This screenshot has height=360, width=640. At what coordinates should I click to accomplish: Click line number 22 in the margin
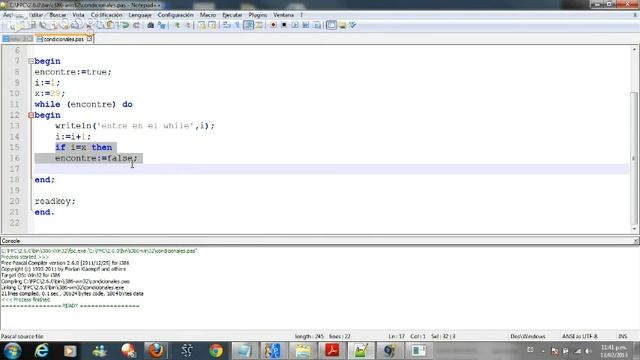point(15,223)
